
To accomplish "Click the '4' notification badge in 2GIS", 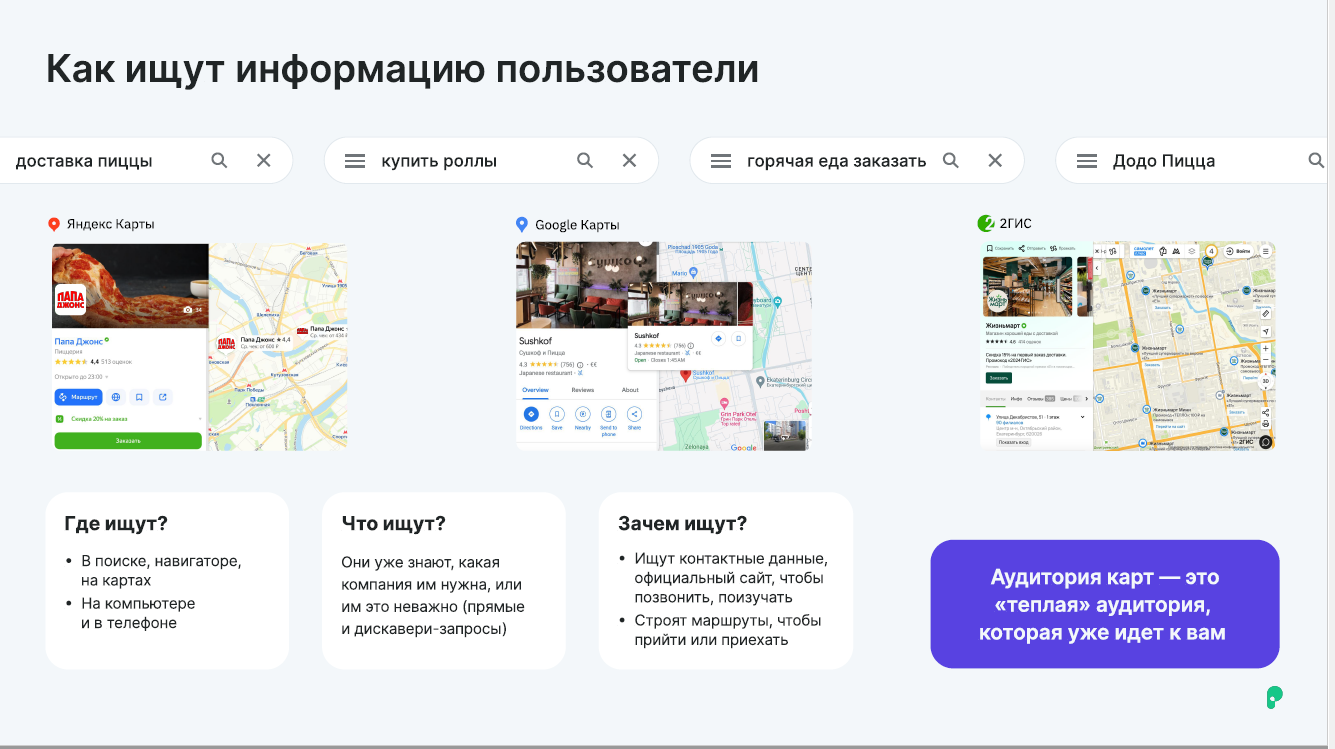I will point(1211,251).
